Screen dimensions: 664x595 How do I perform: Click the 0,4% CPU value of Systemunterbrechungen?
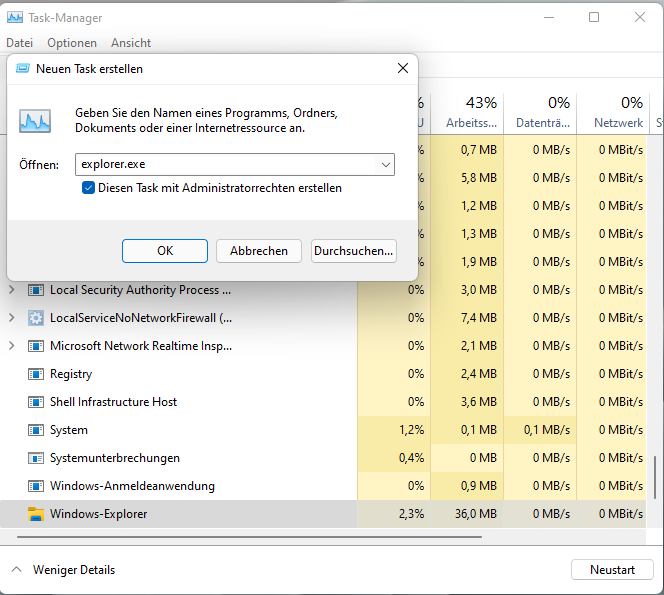tap(412, 458)
